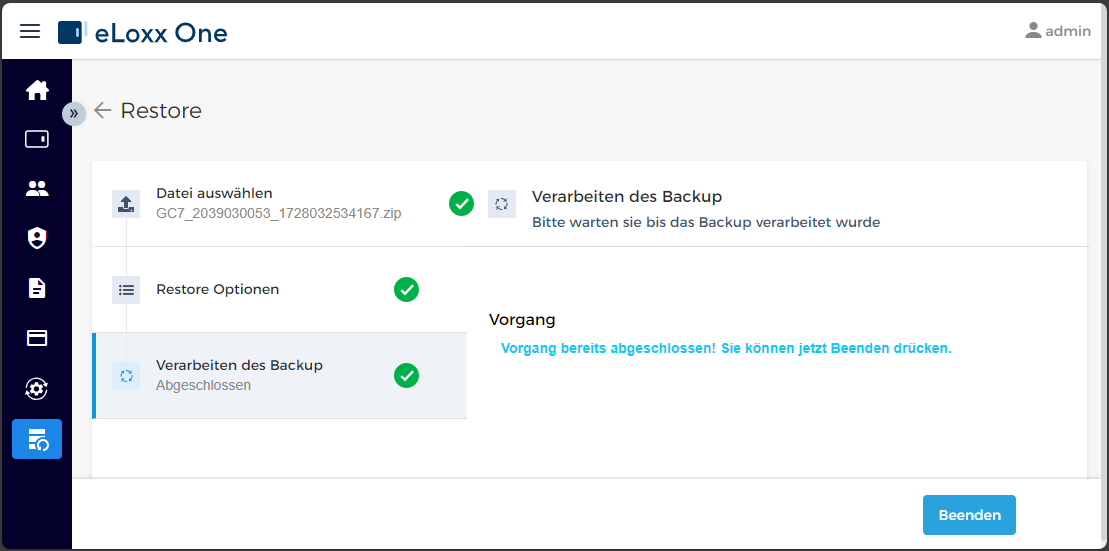Open the card sidebar icon
Screen dimensions: 1109x551
click(x=37, y=338)
